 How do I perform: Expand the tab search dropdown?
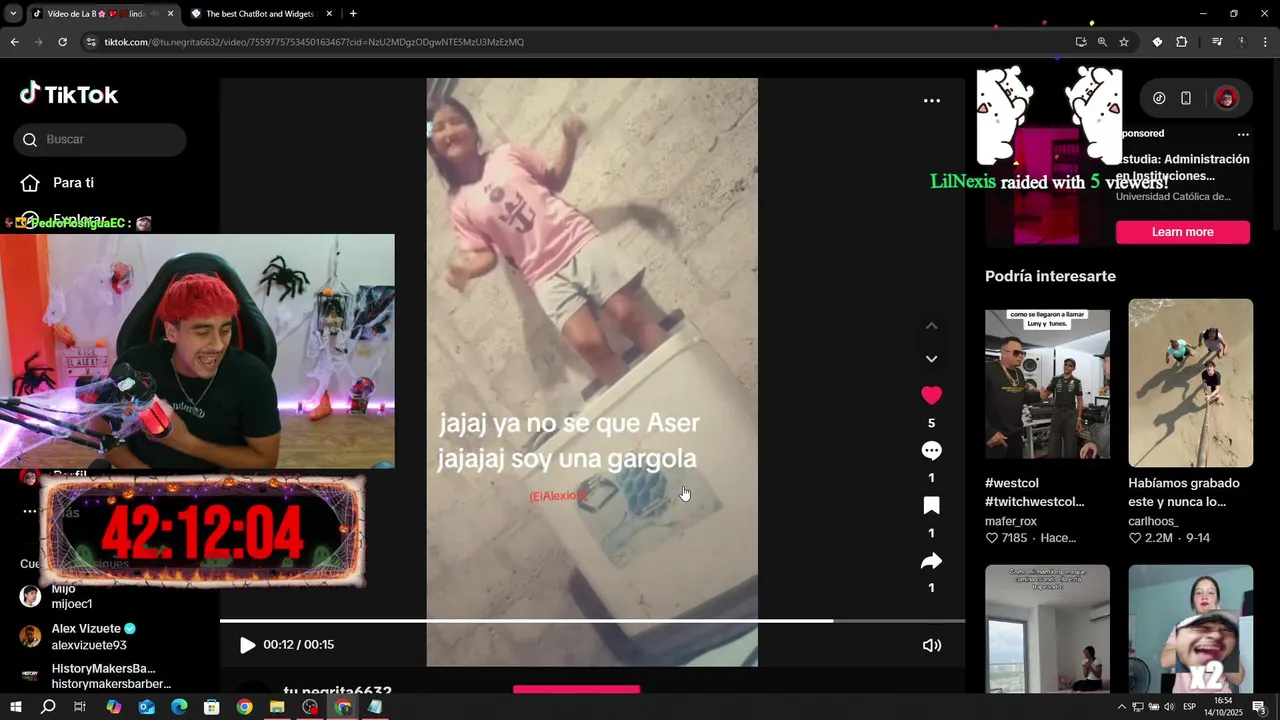tap(13, 14)
